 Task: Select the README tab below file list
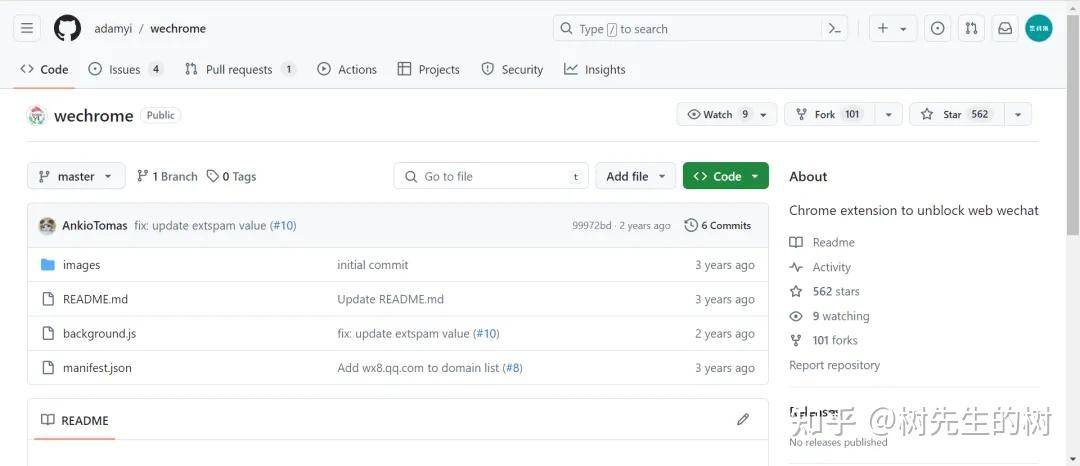click(x=74, y=421)
